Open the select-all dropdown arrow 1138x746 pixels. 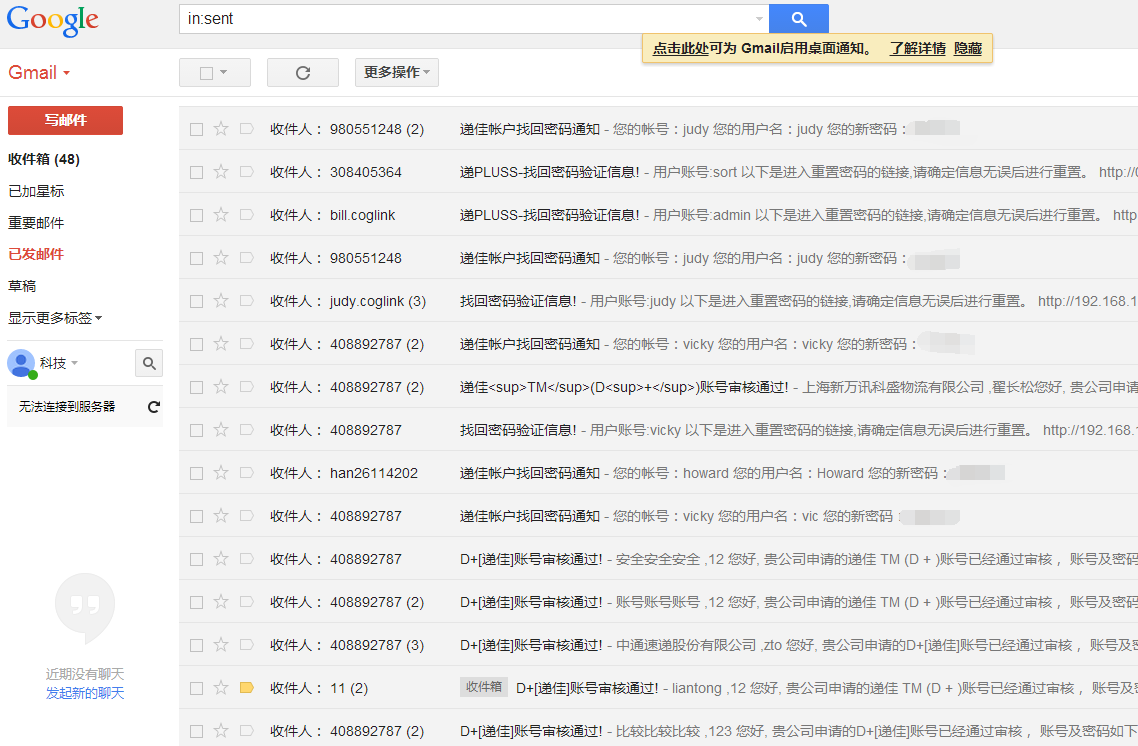coord(224,73)
